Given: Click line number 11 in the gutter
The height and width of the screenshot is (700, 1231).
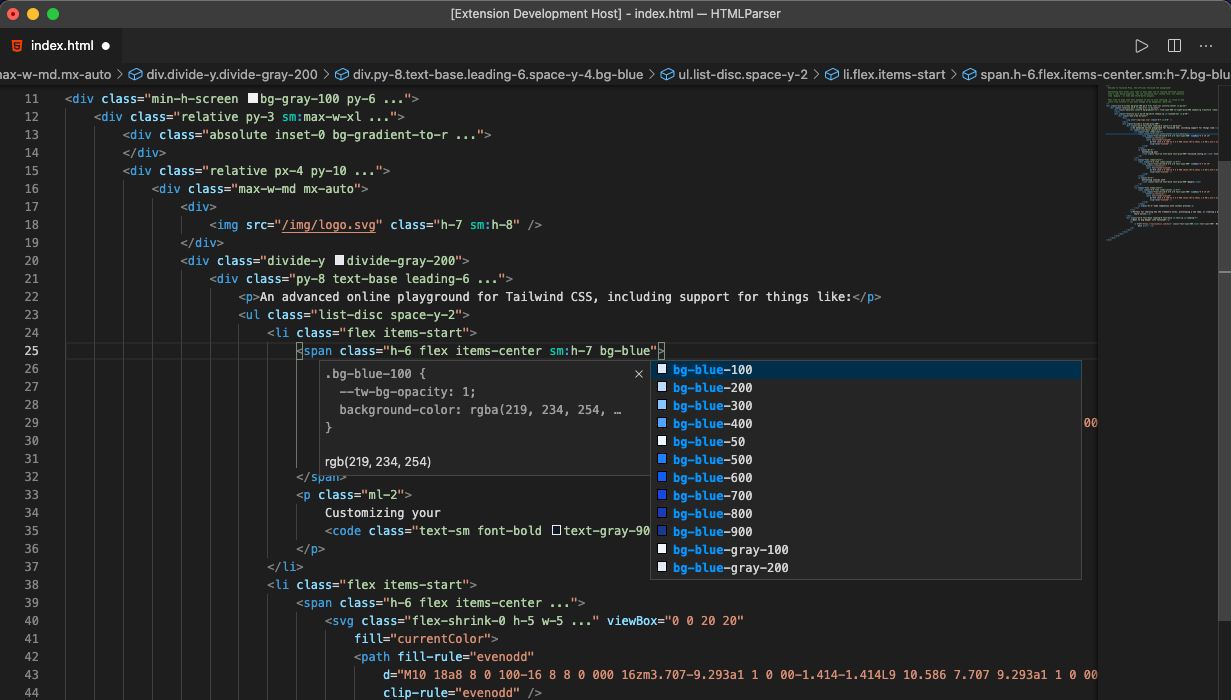Looking at the screenshot, I should point(32,99).
